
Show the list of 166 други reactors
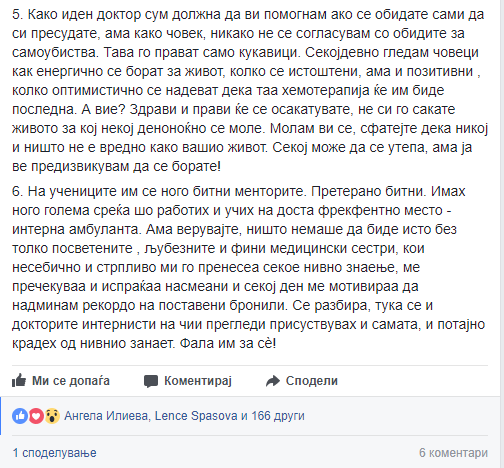[x=278, y=416]
